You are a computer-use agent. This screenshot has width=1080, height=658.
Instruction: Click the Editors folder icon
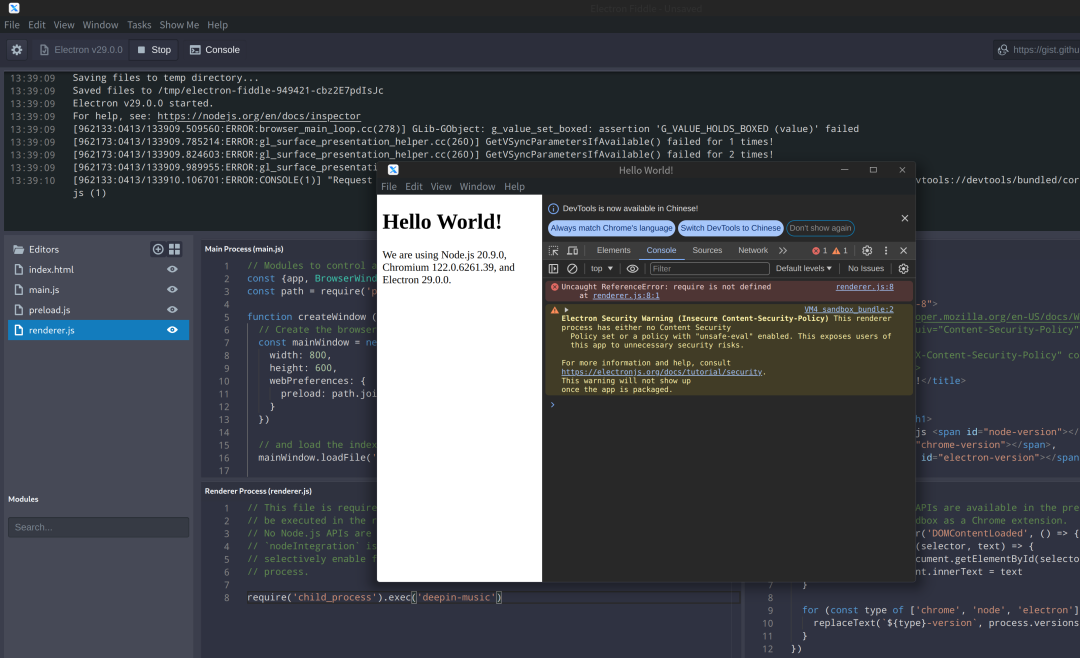coord(19,249)
